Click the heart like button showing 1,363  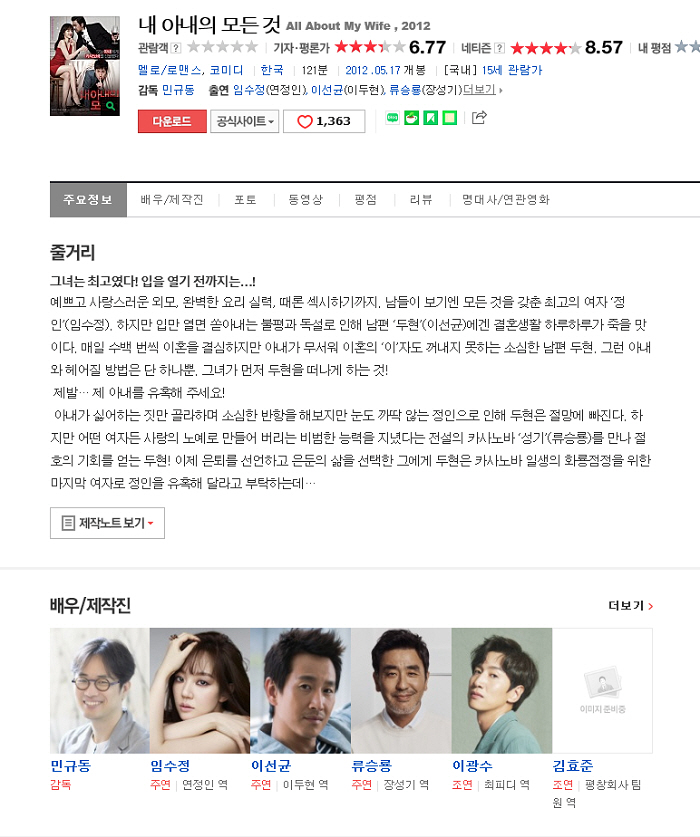tap(324, 121)
